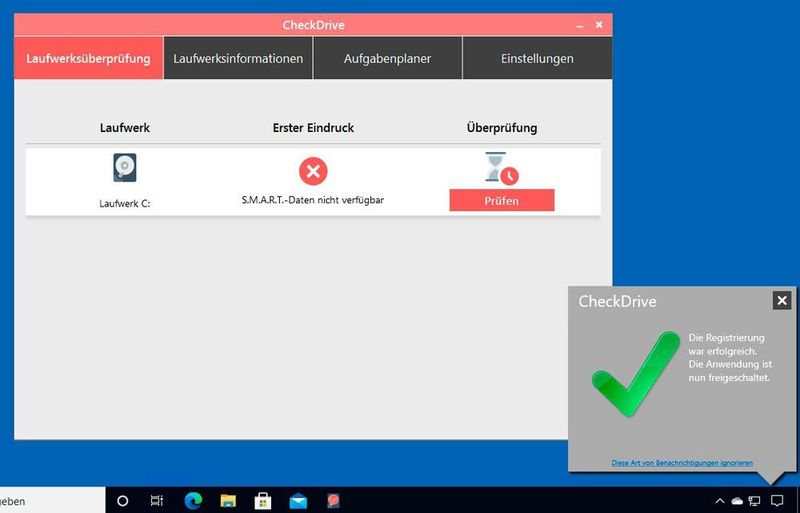The image size is (800, 513).
Task: Click the red X S.M.A.R.T. status icon
Action: coord(313,171)
